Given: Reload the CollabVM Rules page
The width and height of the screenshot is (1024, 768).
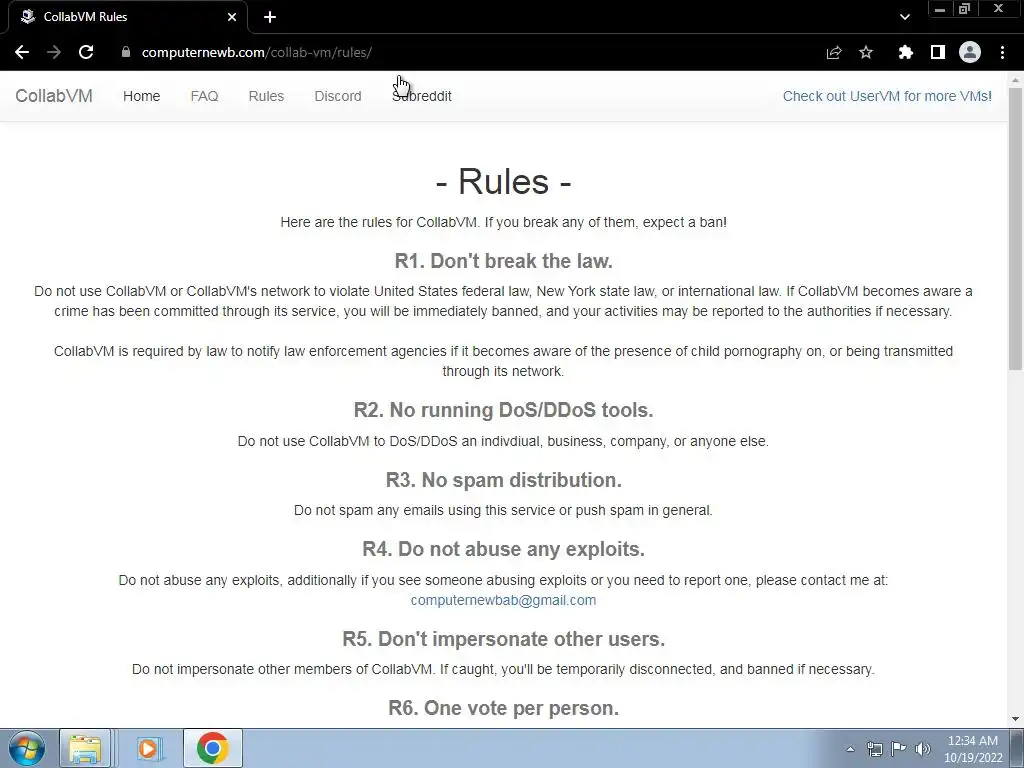Looking at the screenshot, I should (86, 52).
